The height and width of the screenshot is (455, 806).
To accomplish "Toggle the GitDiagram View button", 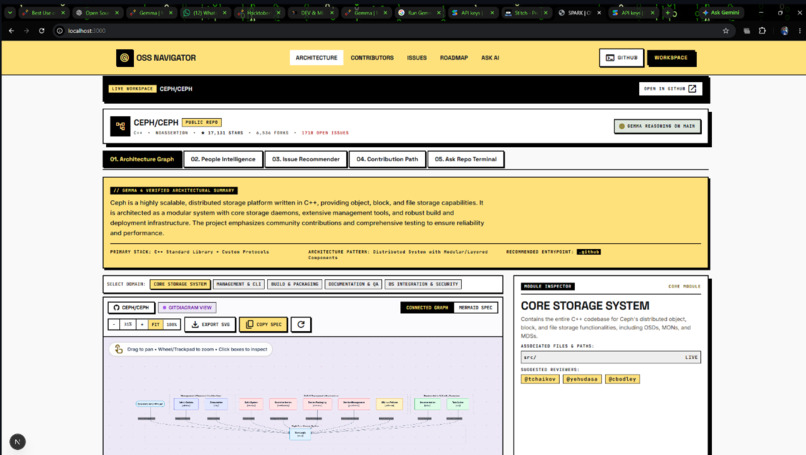I will 187,307.
